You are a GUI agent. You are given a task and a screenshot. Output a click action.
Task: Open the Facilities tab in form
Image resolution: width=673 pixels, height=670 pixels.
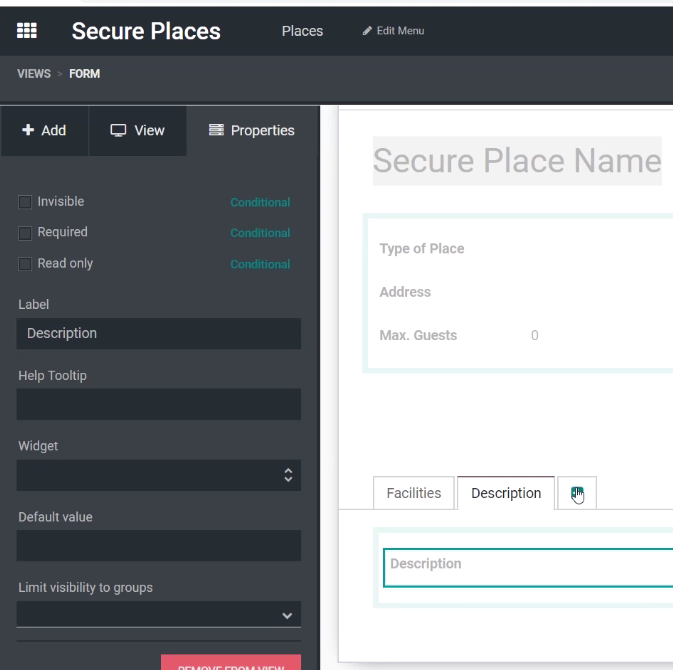click(x=414, y=493)
